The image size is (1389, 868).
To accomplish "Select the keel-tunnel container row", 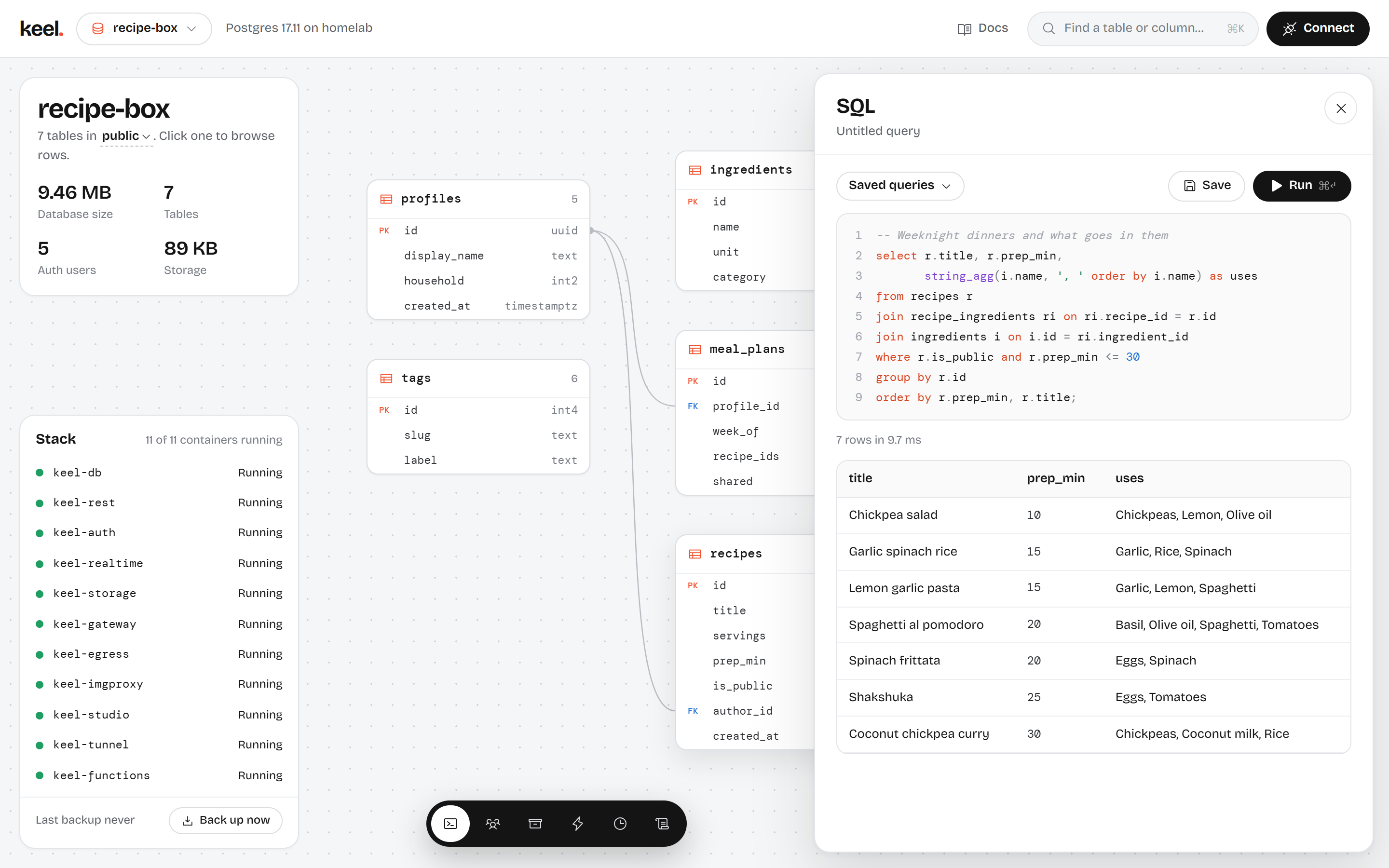I will [x=159, y=745].
